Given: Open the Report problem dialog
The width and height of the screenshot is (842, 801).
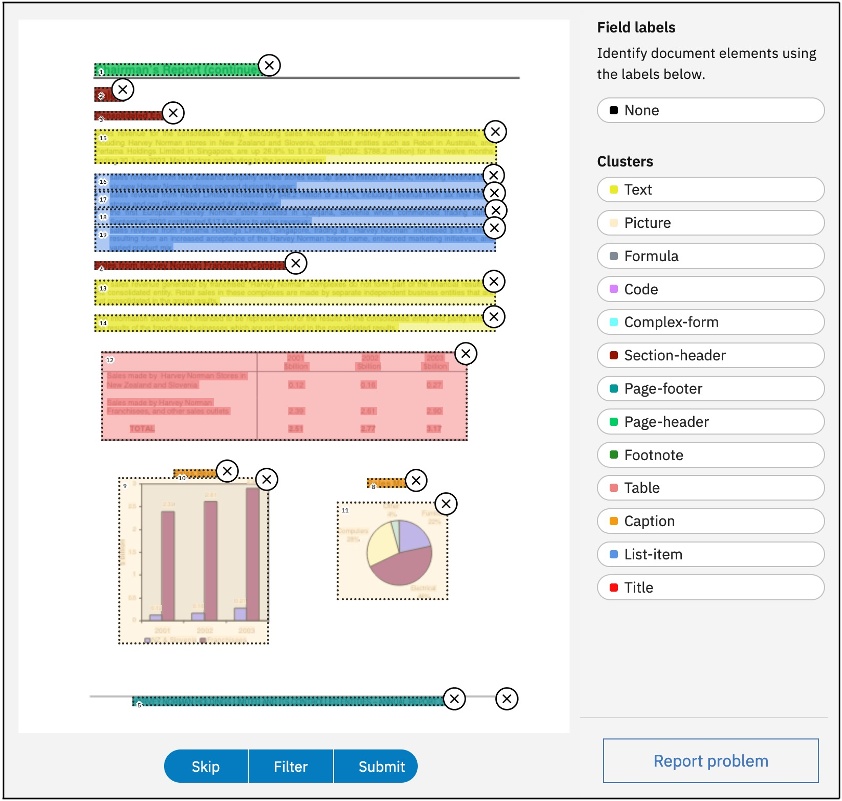Looking at the screenshot, I should point(710,760).
